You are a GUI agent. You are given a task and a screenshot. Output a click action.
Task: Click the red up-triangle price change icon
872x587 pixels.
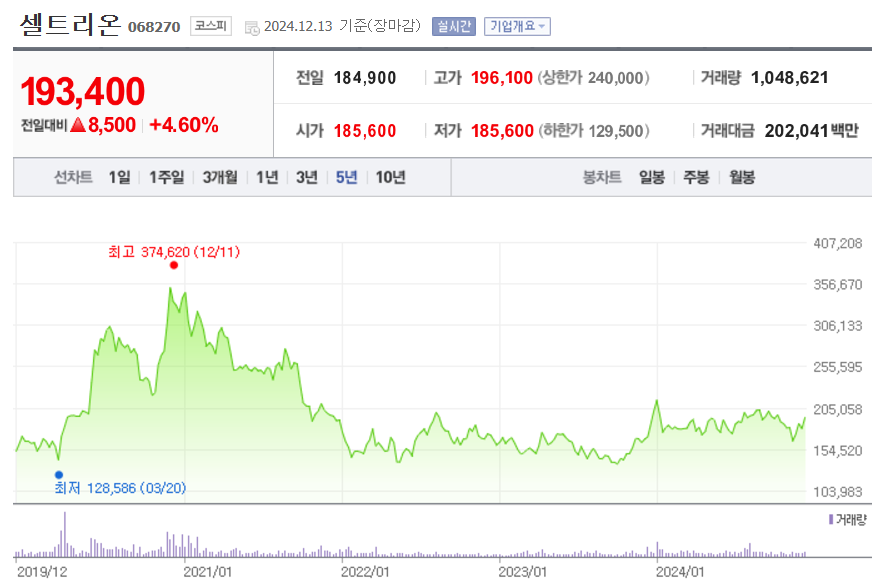tap(78, 125)
